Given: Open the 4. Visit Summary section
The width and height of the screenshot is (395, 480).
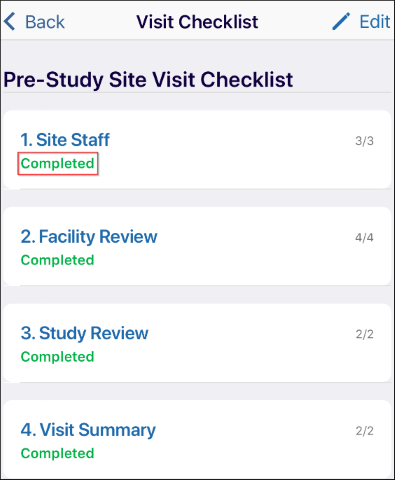Looking at the screenshot, I should [x=88, y=430].
